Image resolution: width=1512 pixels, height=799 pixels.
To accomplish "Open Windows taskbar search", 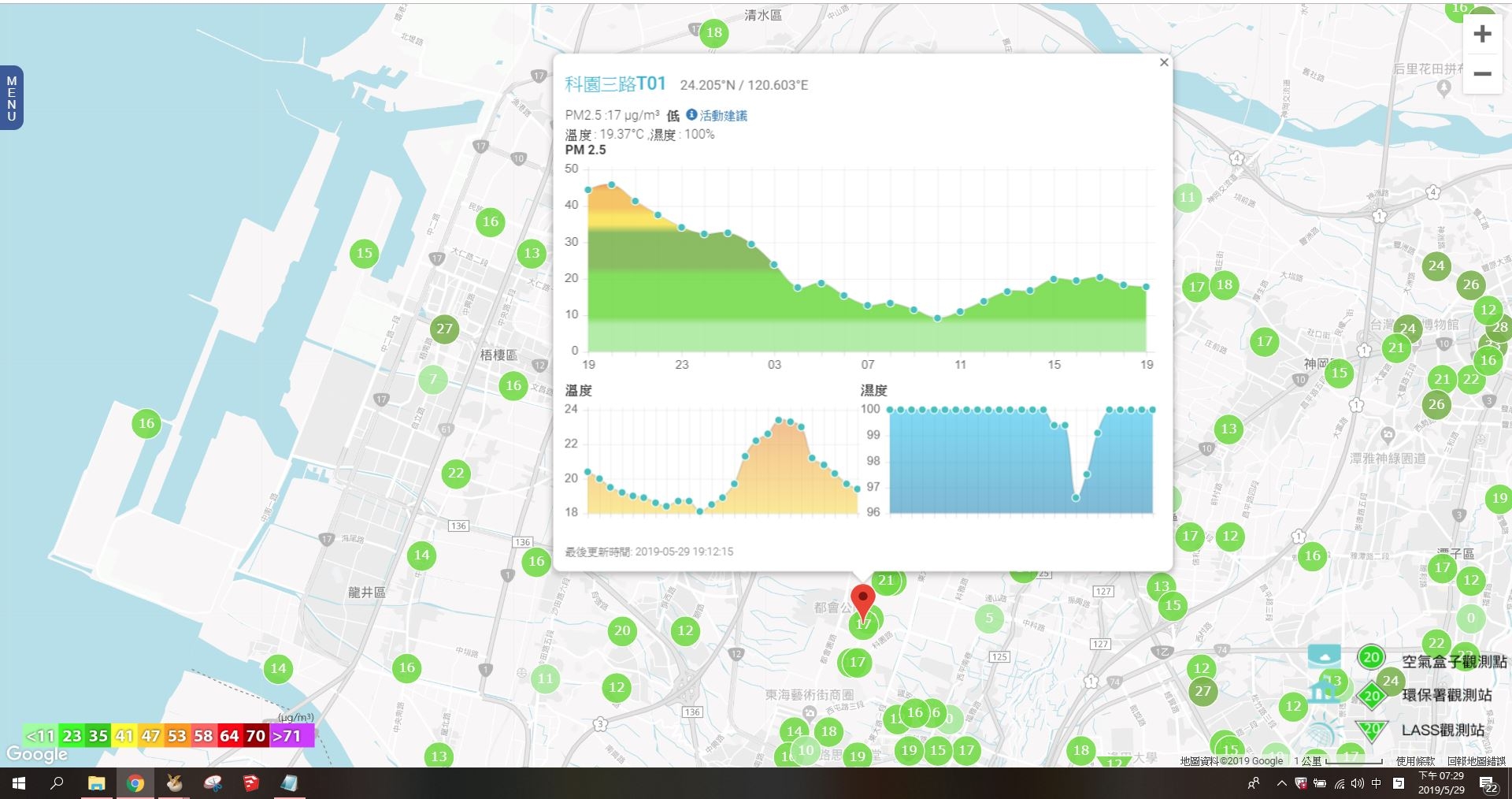I will point(57,783).
